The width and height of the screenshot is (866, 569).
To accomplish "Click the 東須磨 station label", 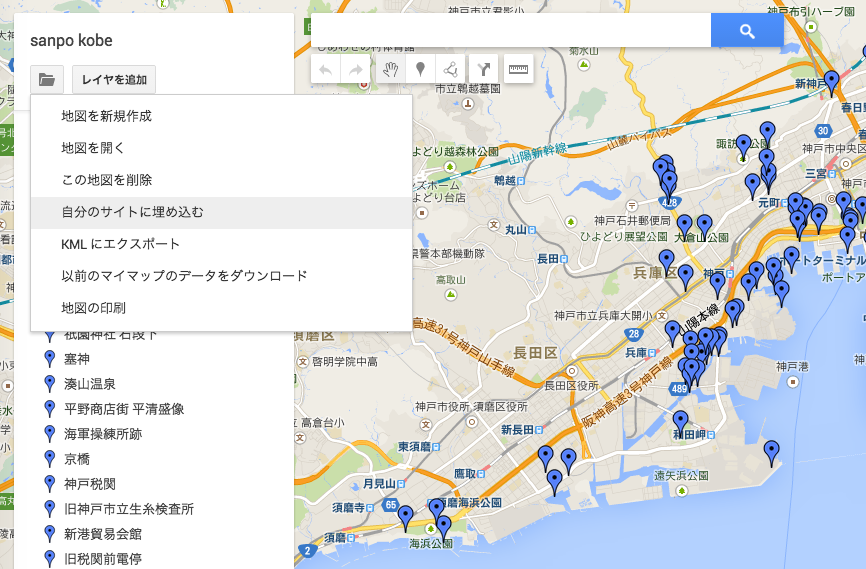I will [415, 446].
